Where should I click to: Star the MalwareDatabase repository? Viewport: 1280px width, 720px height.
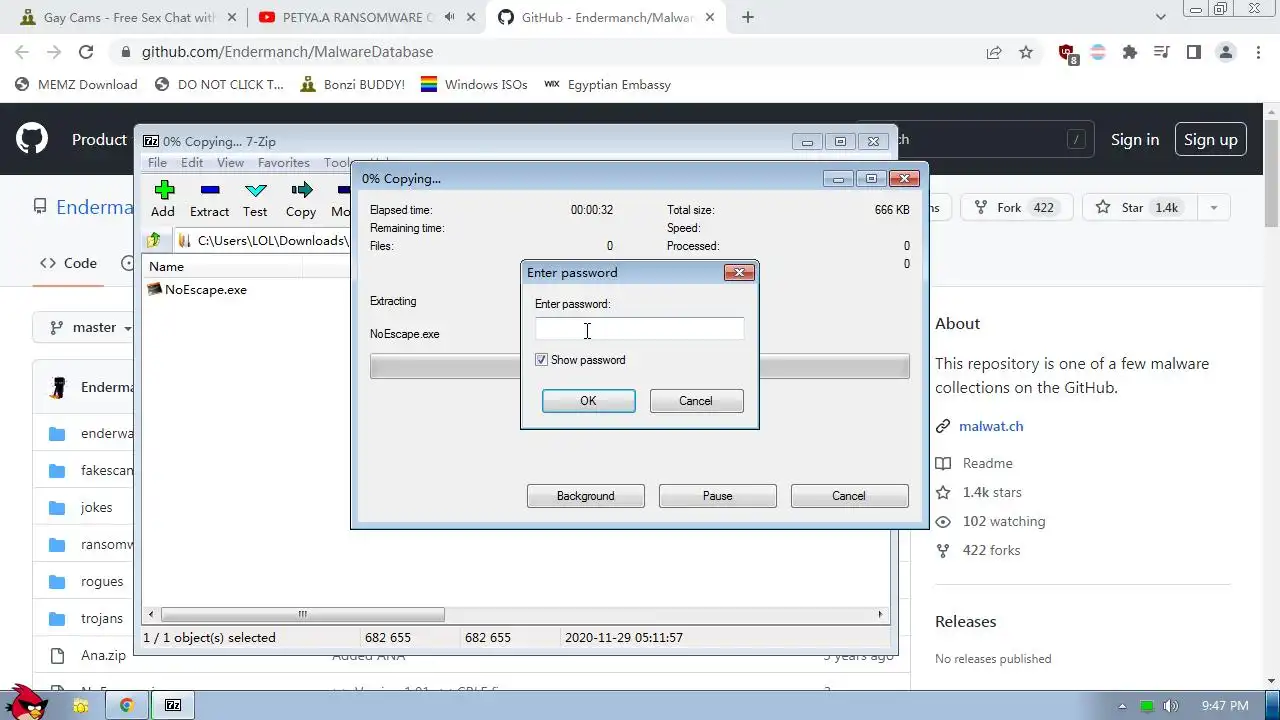pyautogui.click(x=1140, y=207)
